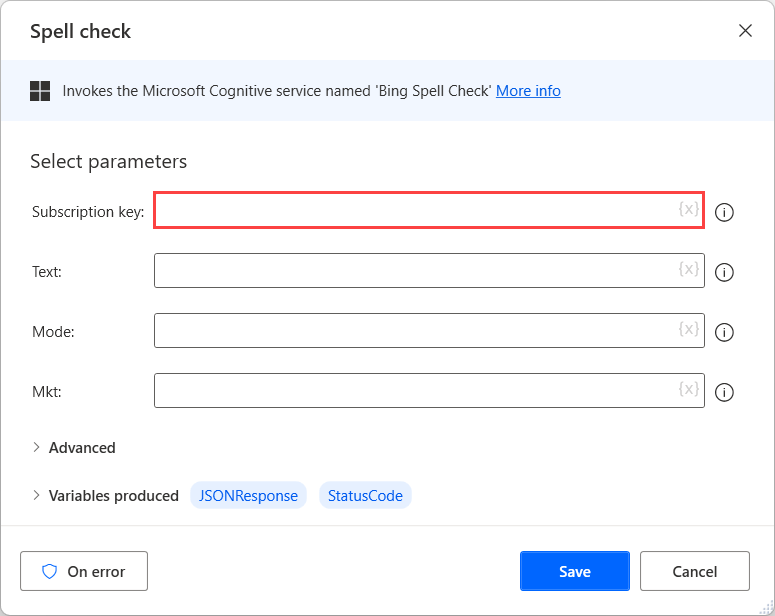Viewport: 775px width, 616px height.
Task: Open the More info link
Action: point(528,91)
